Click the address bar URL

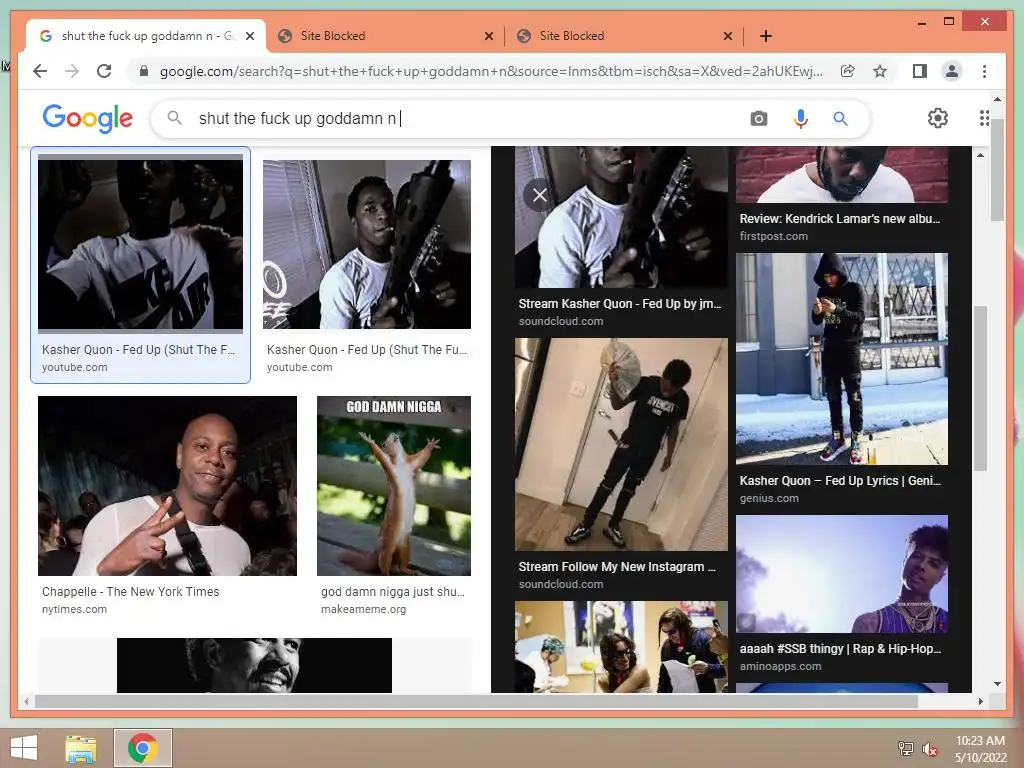(491, 71)
